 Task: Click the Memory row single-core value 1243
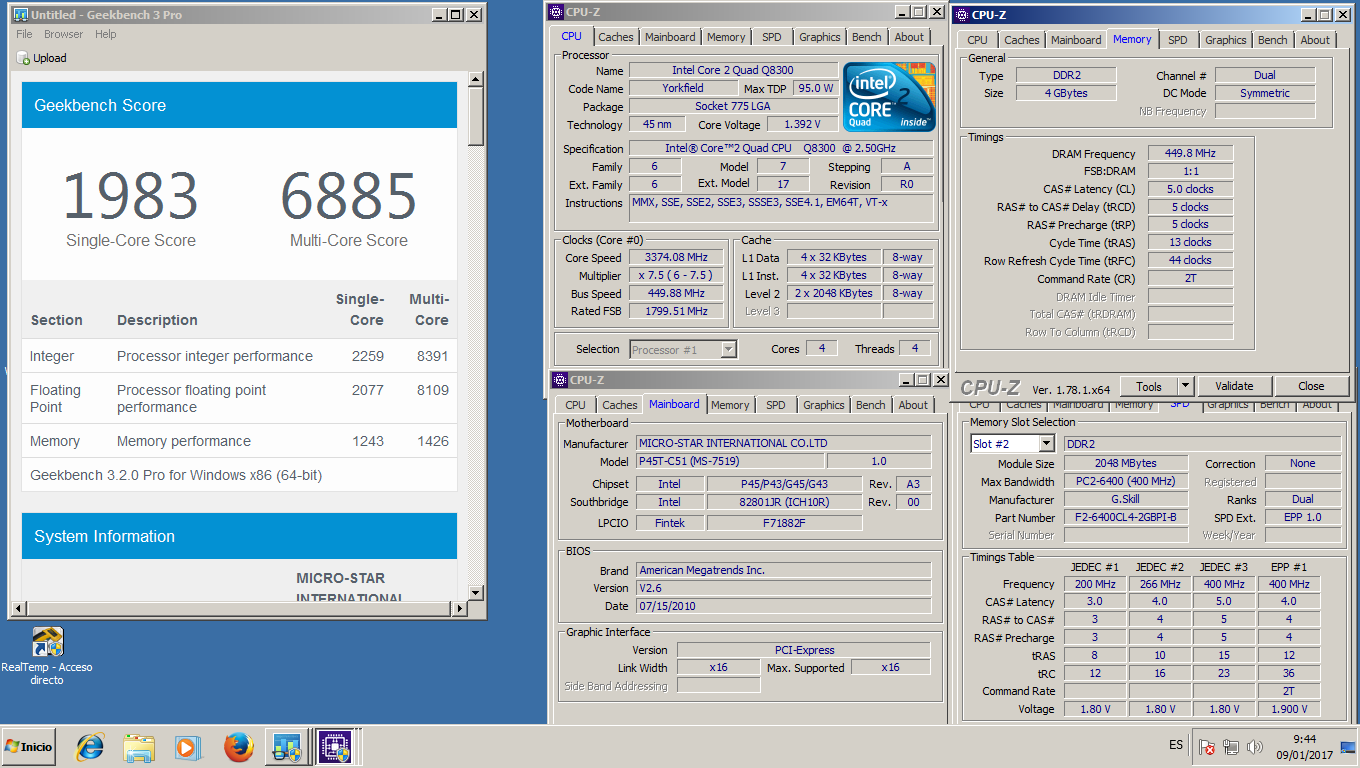coord(368,441)
